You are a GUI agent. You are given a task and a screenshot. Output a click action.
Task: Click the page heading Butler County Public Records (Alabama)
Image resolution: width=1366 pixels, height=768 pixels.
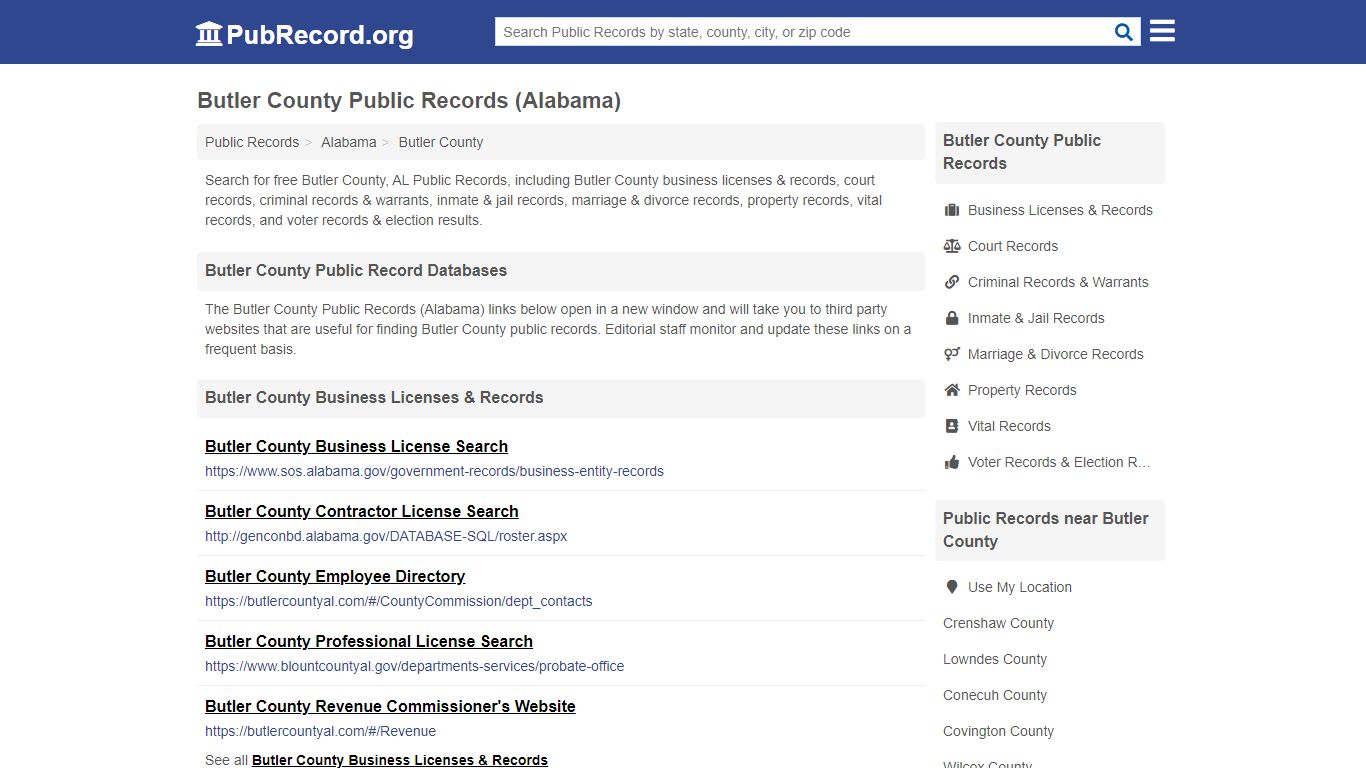coord(409,100)
